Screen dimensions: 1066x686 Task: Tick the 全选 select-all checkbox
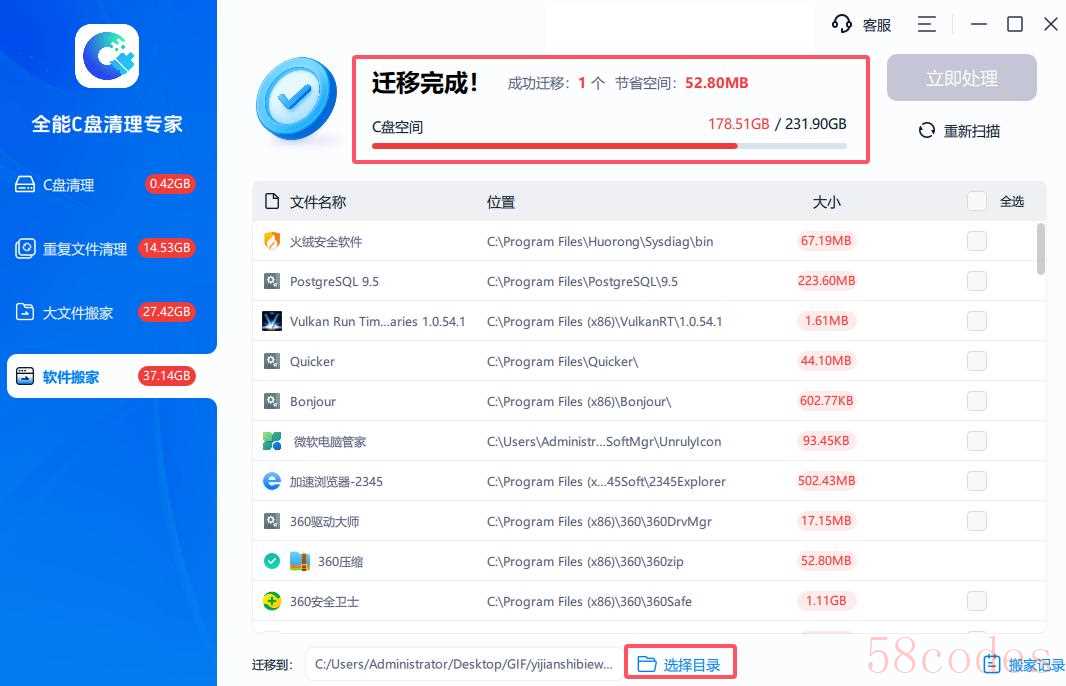pyautogui.click(x=977, y=201)
